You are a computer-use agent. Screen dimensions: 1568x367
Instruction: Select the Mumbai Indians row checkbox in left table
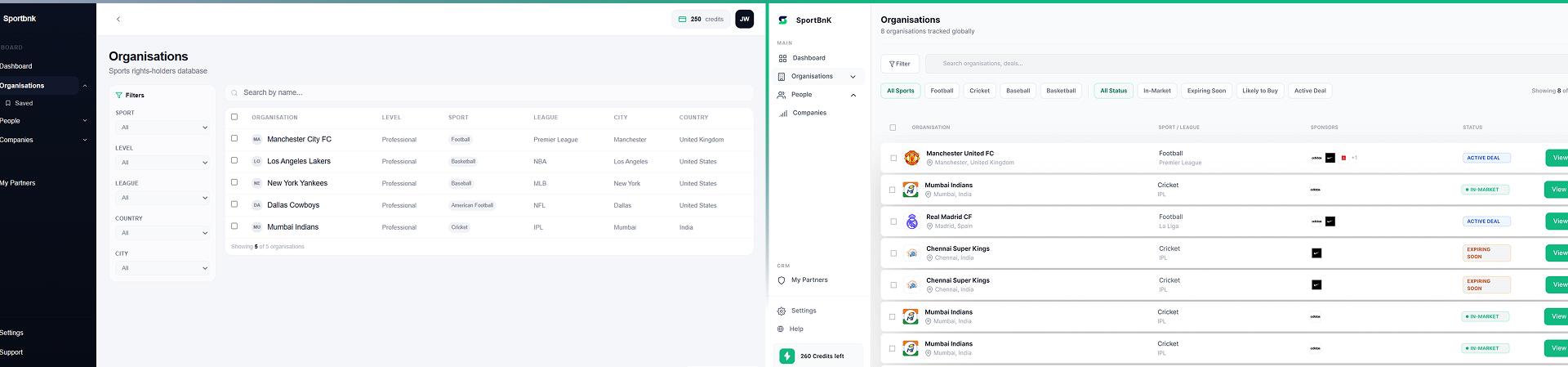[234, 226]
